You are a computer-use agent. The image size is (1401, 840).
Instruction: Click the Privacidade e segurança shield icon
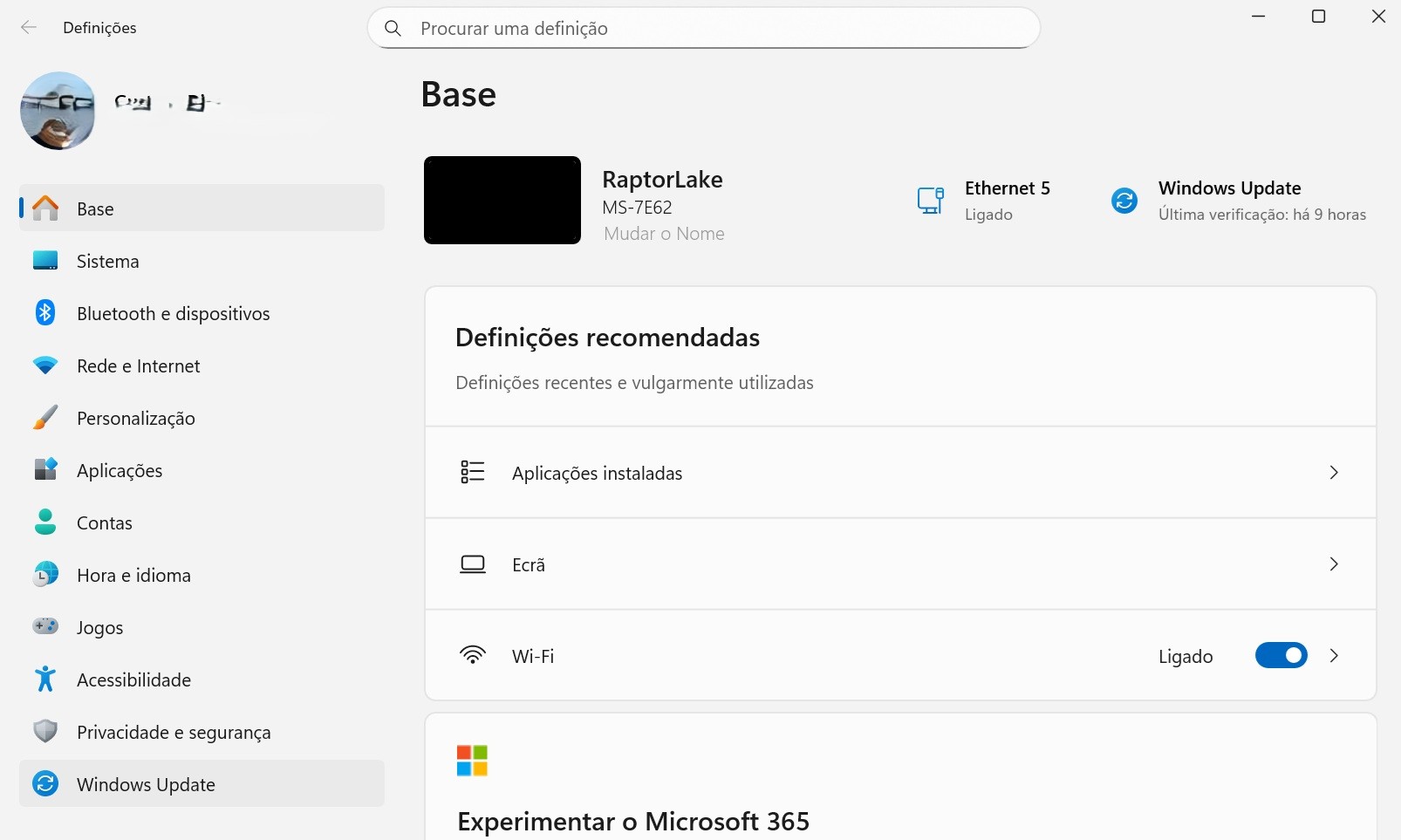tap(45, 732)
